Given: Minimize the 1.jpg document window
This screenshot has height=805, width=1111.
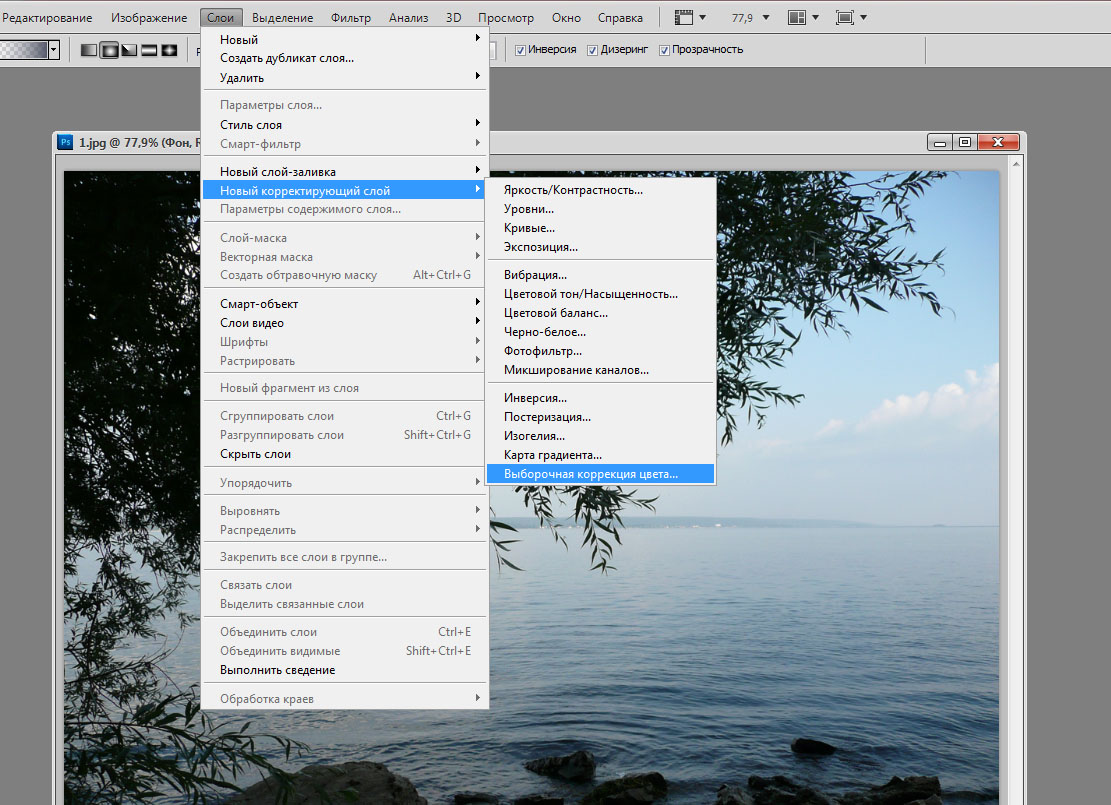Looking at the screenshot, I should pos(940,142).
